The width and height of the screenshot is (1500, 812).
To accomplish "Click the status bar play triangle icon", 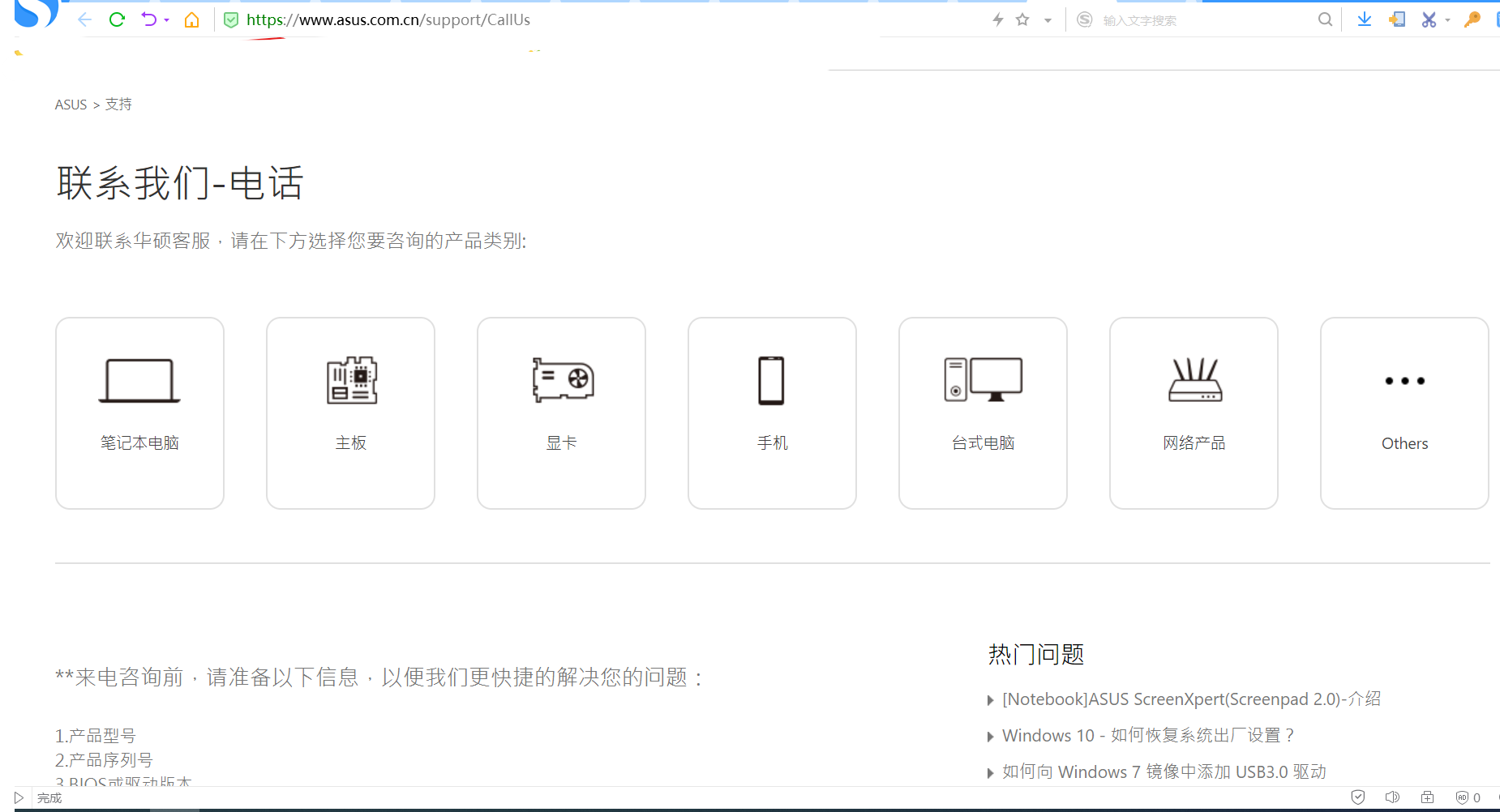I will pos(19,798).
